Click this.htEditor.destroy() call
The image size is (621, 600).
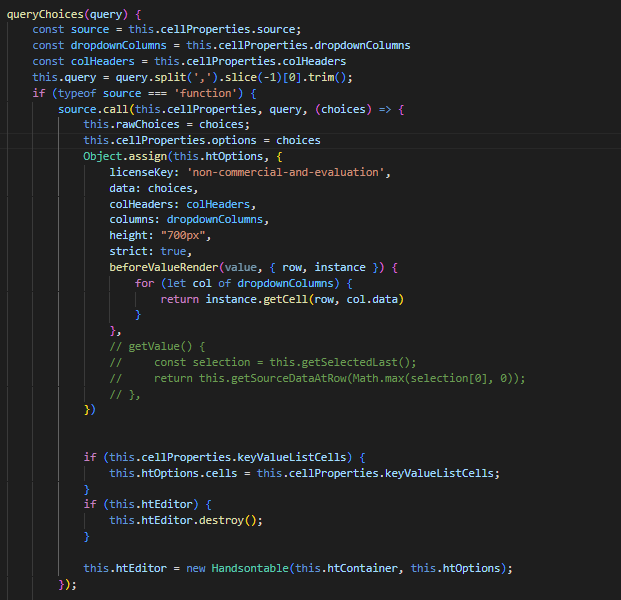(186, 520)
